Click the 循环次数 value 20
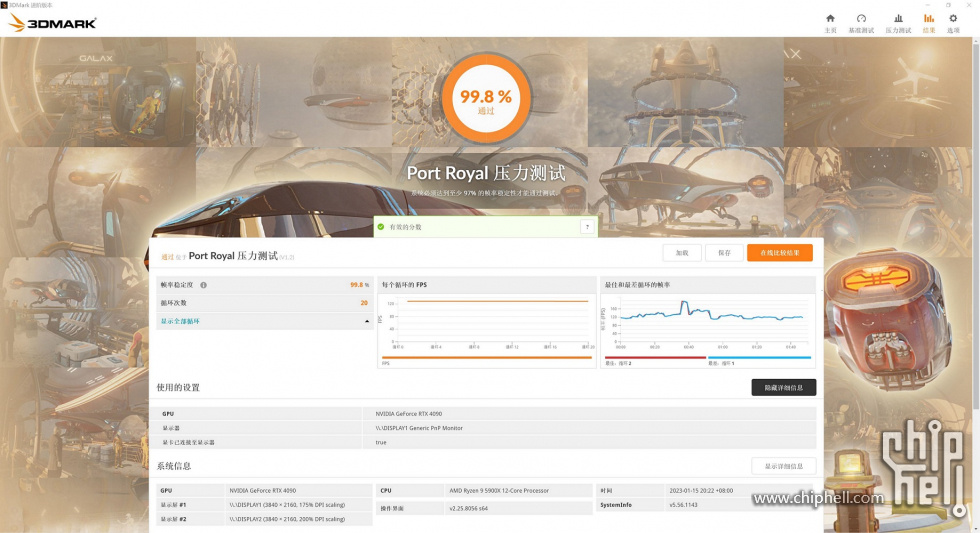This screenshot has width=980, height=533. coord(364,303)
